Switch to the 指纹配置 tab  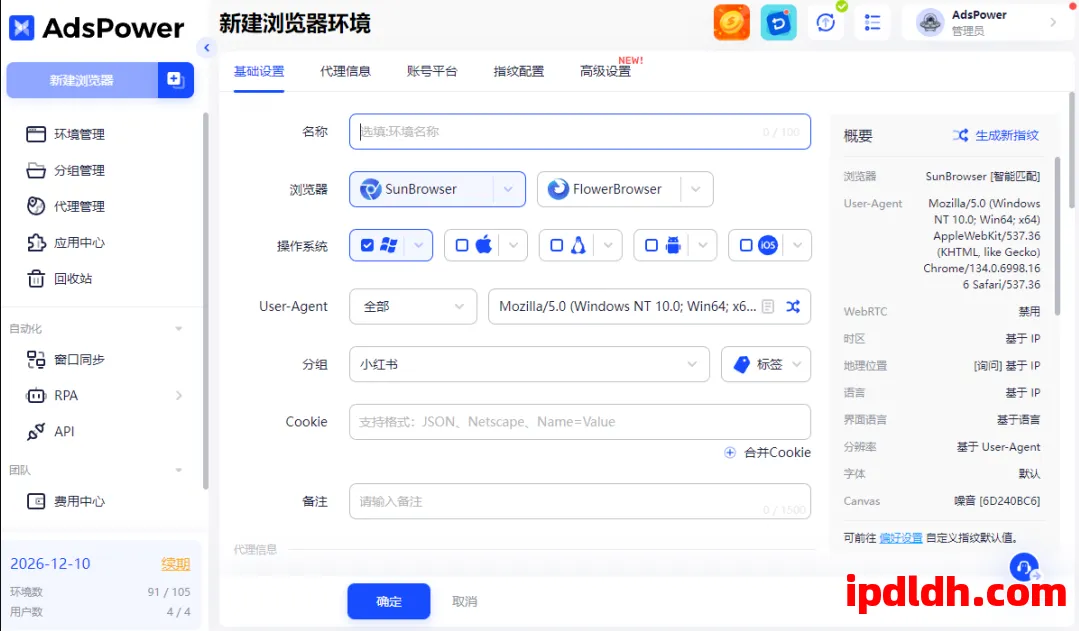click(519, 72)
